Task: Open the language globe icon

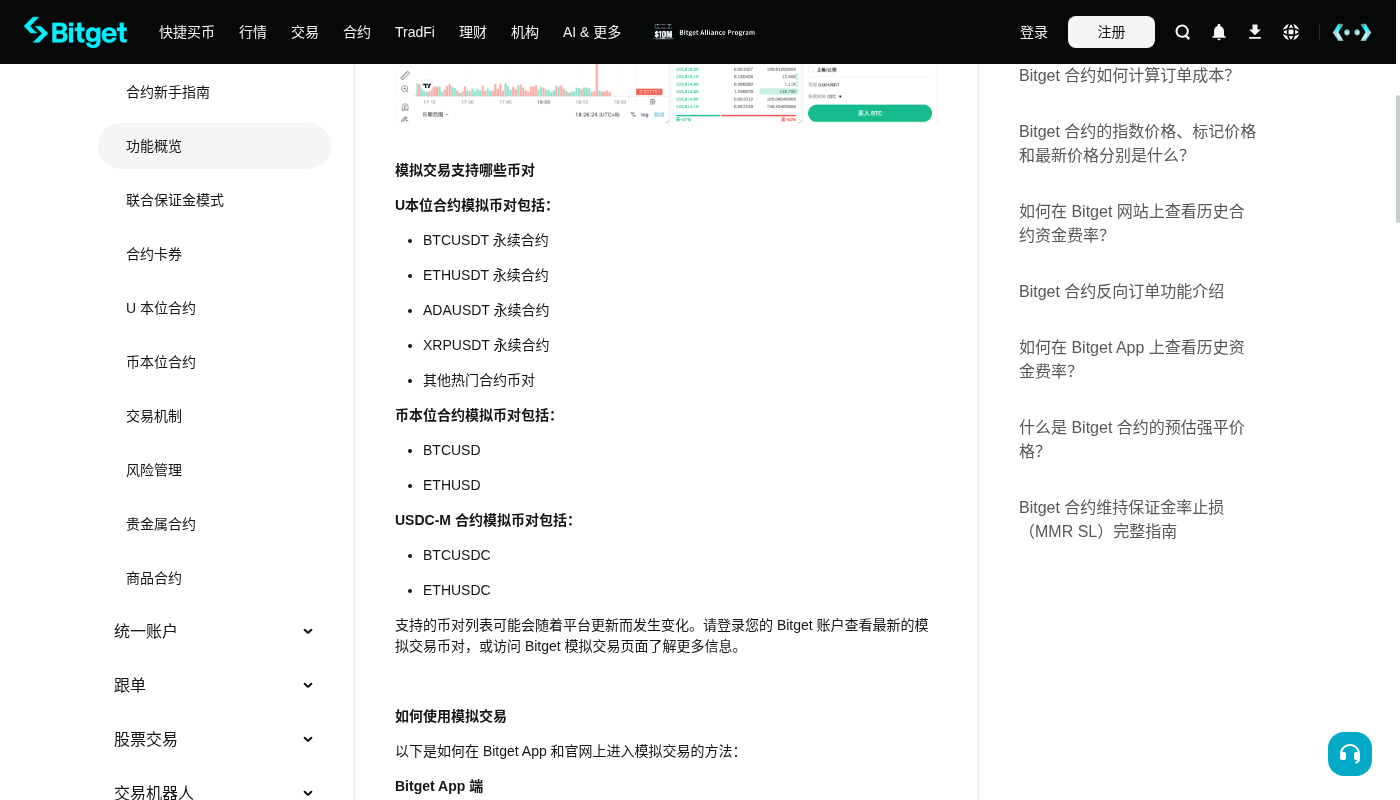Action: [1291, 32]
